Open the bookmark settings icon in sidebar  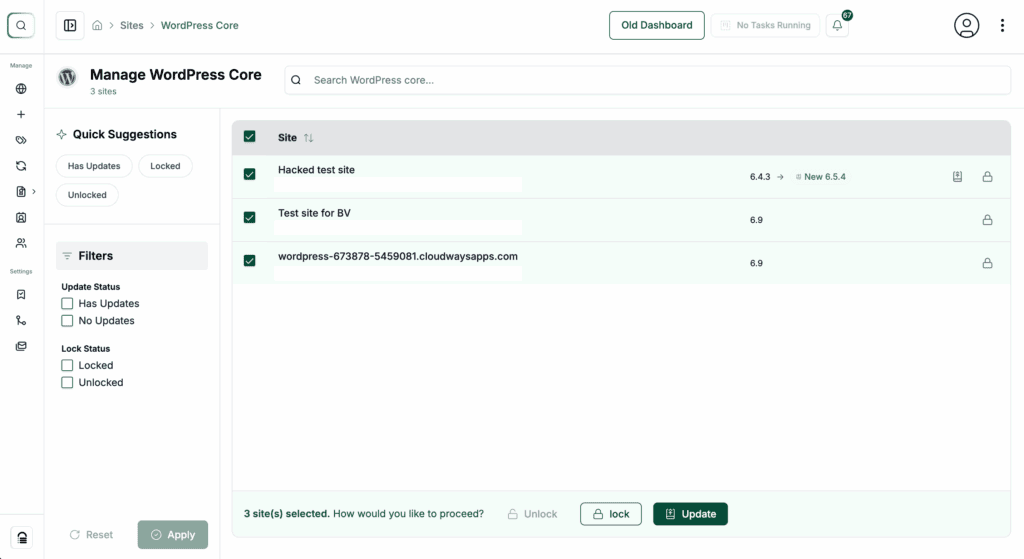(21, 295)
